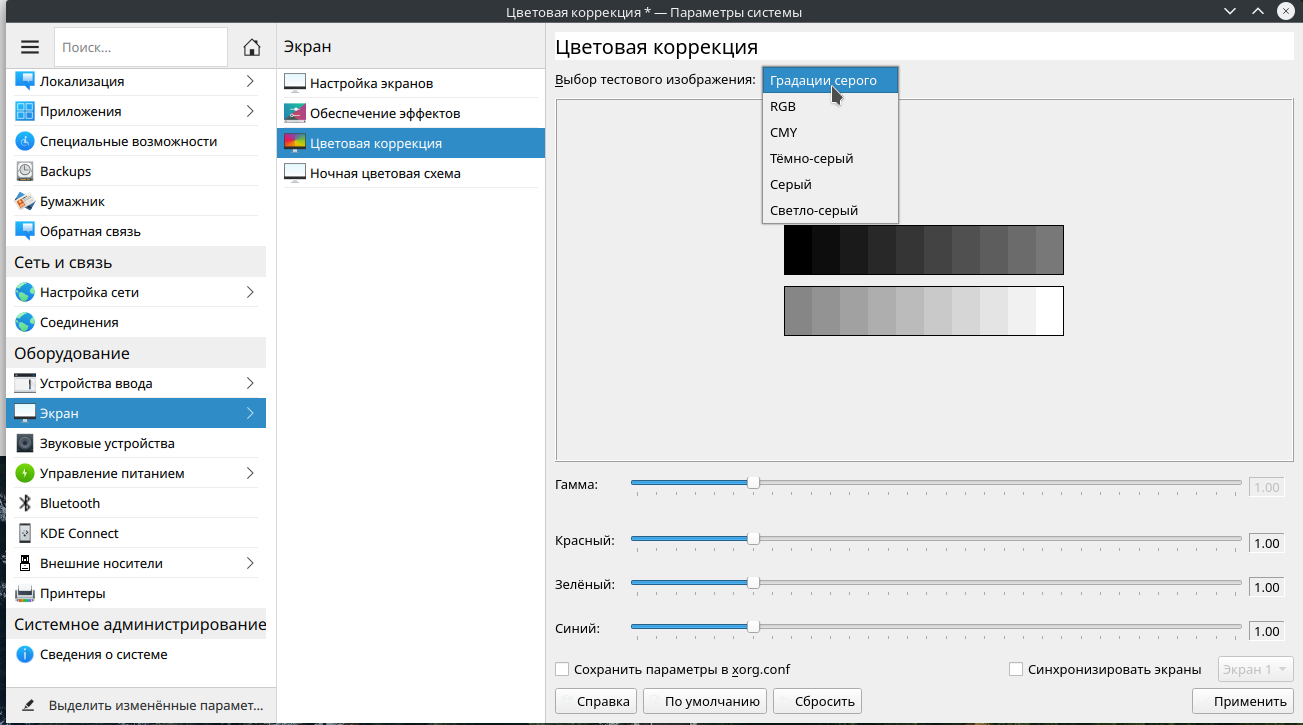Click the Сведения о системе info icon
Image resolution: width=1303 pixels, height=725 pixels.
pos(25,654)
